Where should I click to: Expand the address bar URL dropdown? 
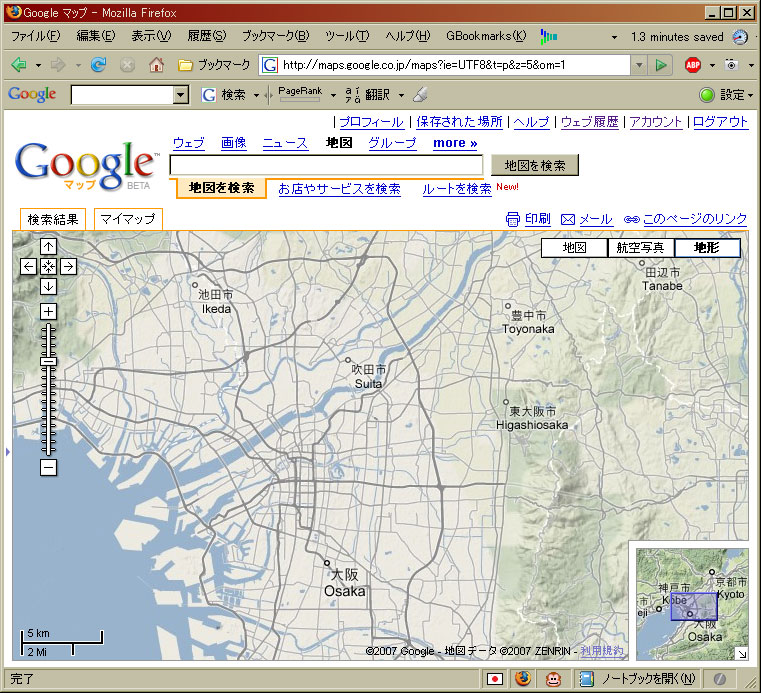pyautogui.click(x=639, y=65)
